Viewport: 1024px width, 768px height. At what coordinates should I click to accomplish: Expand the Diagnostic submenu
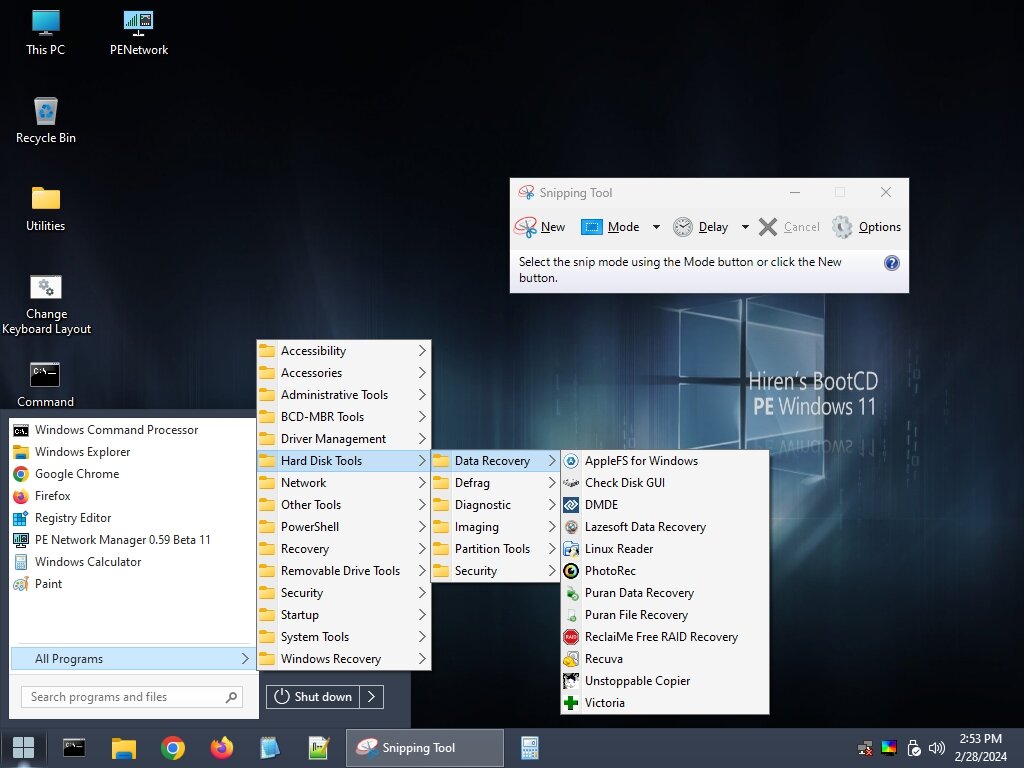495,505
